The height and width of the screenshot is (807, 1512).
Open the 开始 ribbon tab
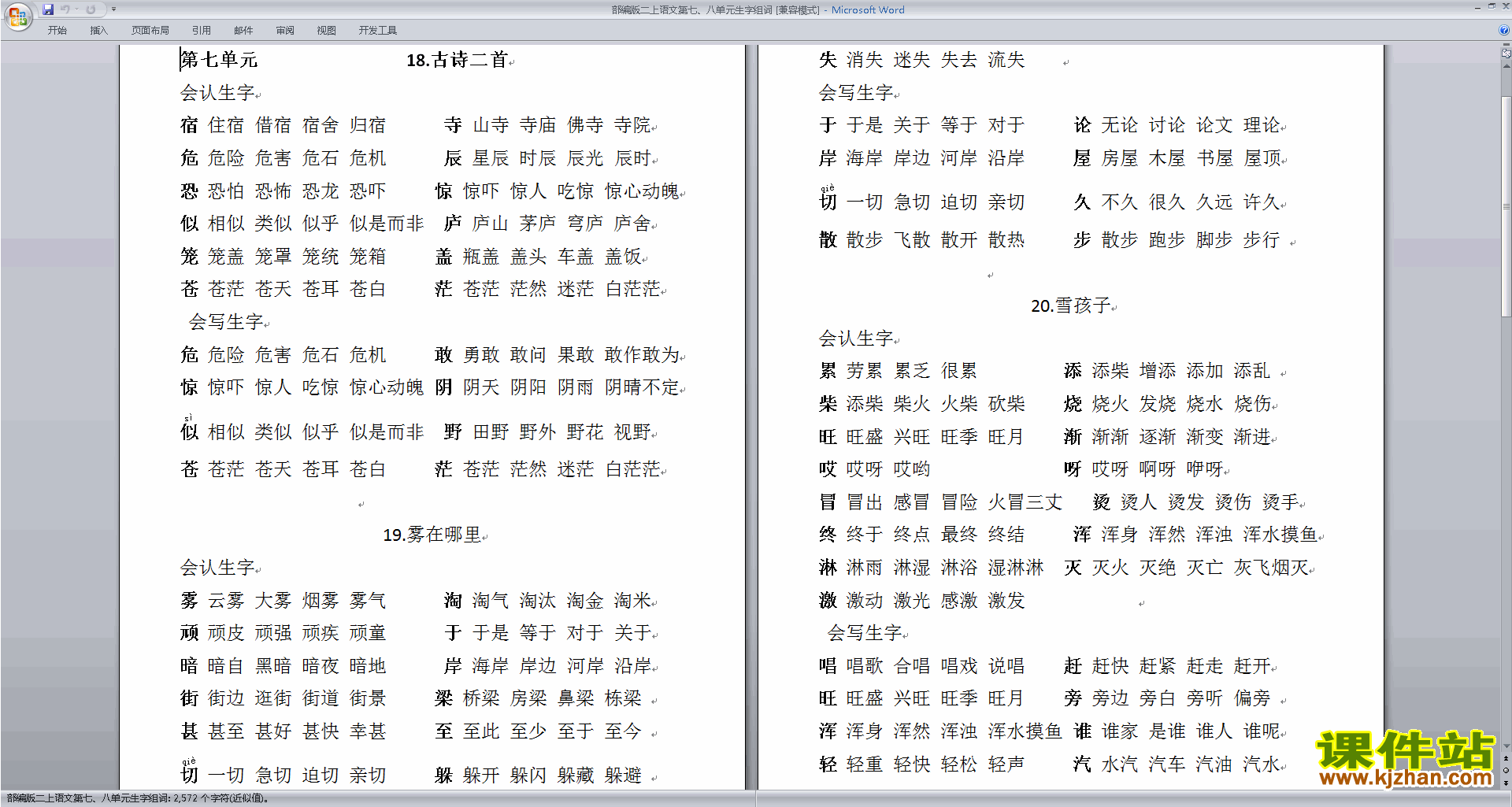point(57,31)
